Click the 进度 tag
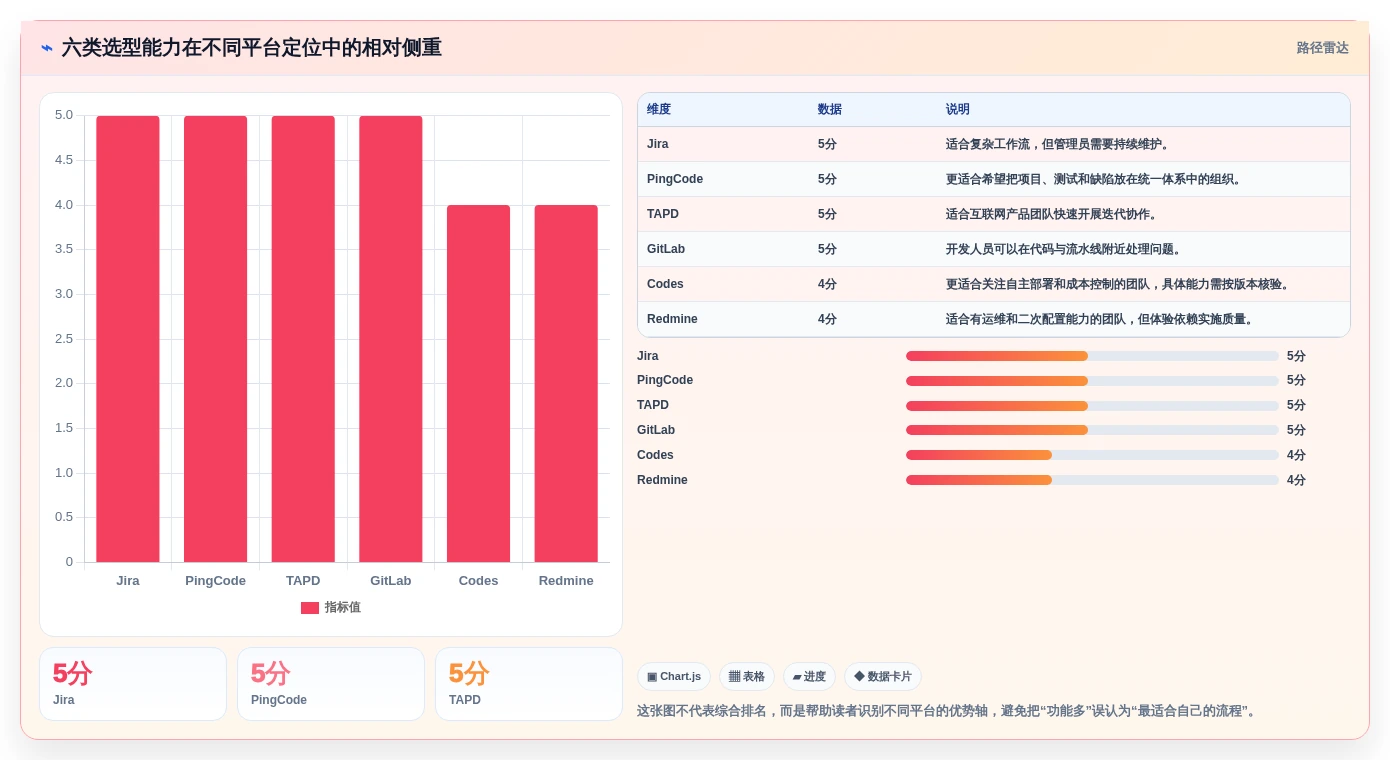The width and height of the screenshot is (1390, 760). pyautogui.click(x=809, y=677)
